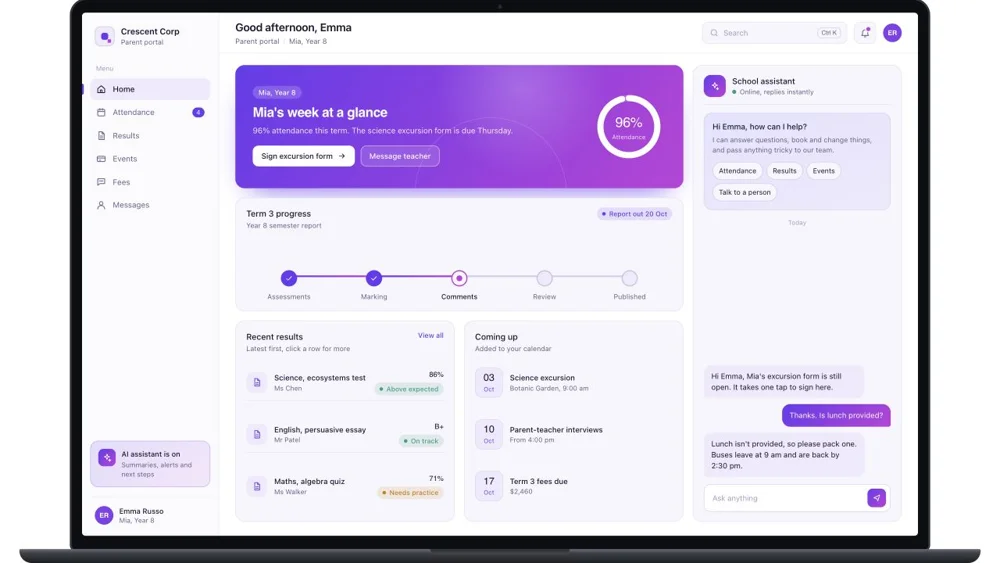Viewport: 1000px width, 563px height.
Task: Select the Published progress step
Action: [629, 278]
